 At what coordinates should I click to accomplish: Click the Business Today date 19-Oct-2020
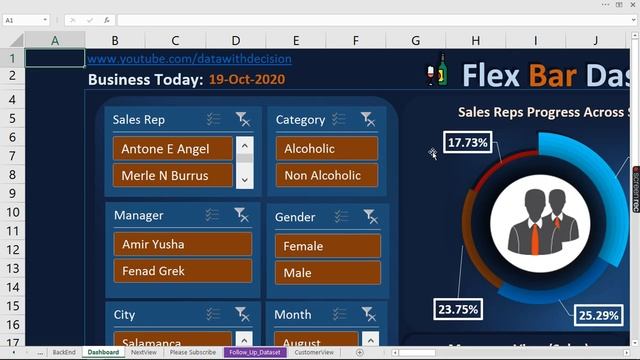pyautogui.click(x=247, y=79)
